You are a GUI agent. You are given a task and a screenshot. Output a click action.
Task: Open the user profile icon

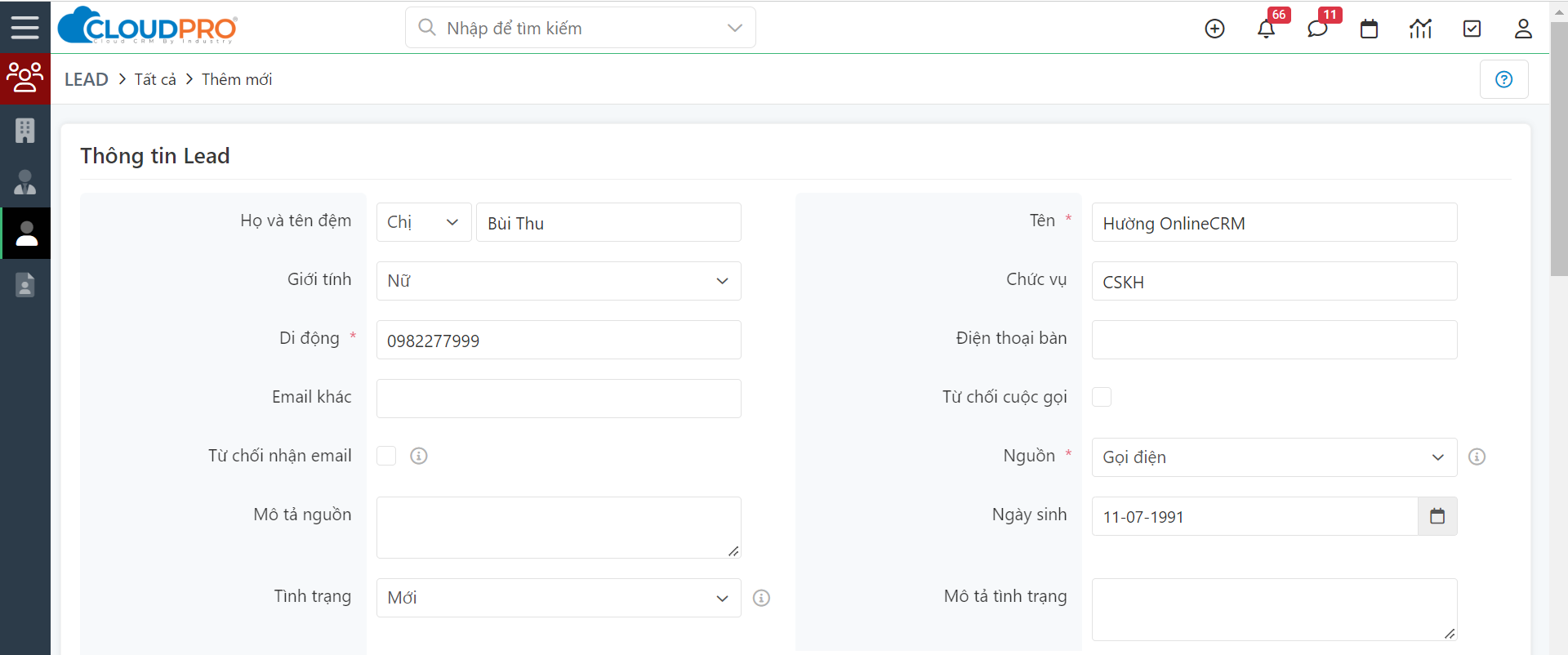point(1523,29)
